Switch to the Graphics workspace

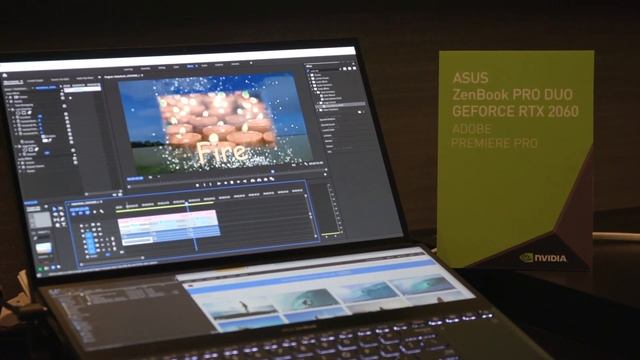click(219, 65)
